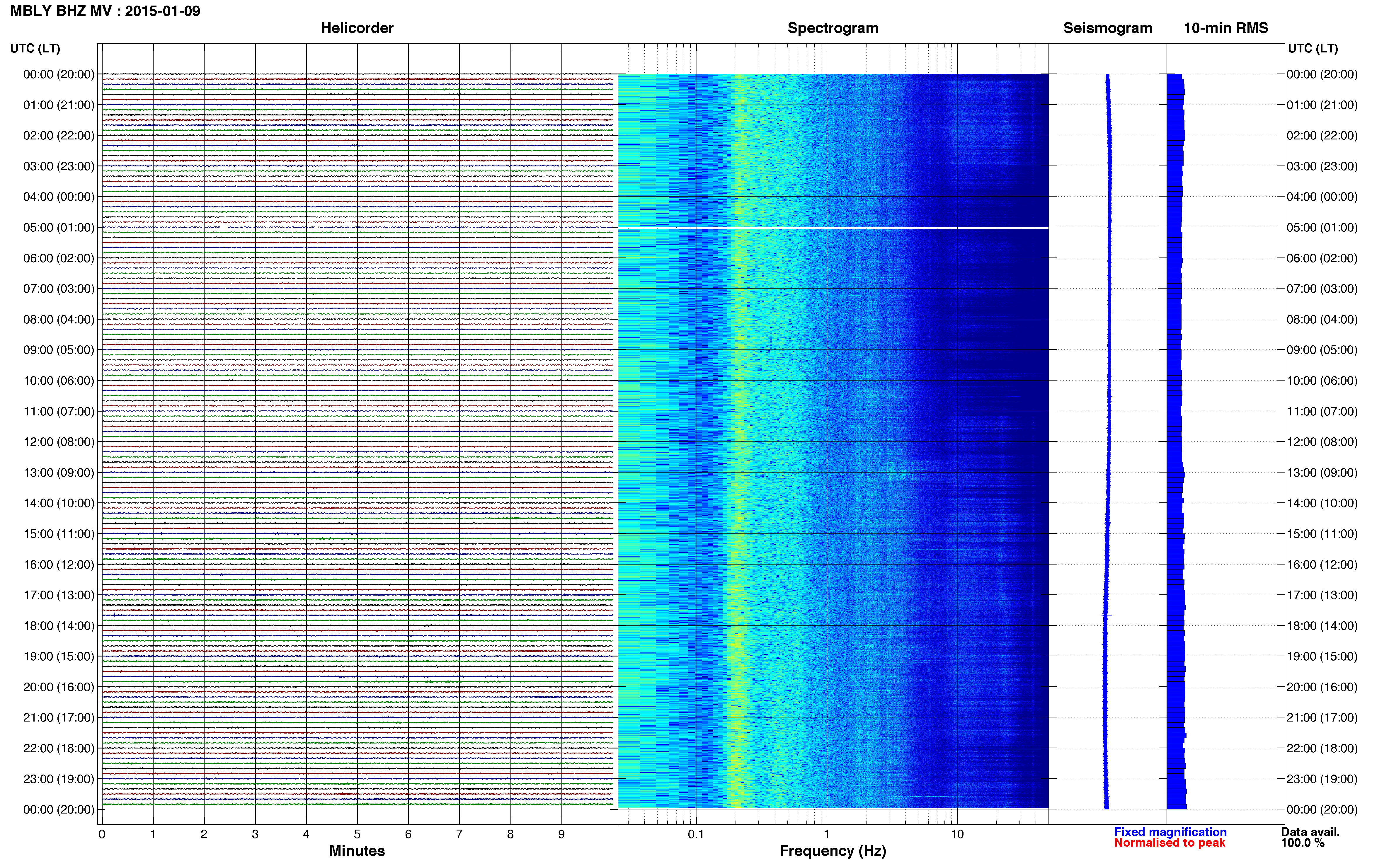Screen dimensions: 1389x868
Task: Click the '10-min RMS' panel heading
Action: click(1226, 28)
